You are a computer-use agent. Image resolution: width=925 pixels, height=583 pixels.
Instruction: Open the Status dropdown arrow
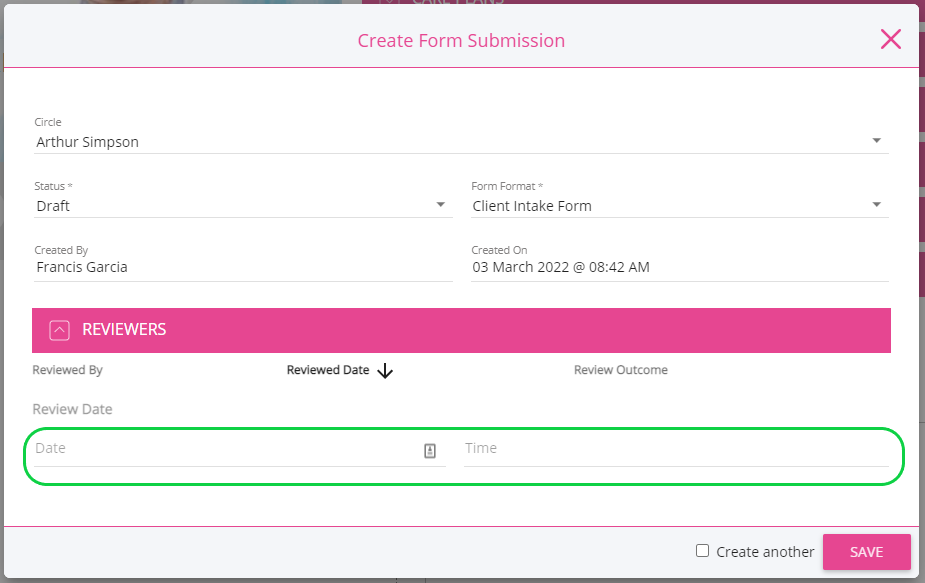pos(440,205)
